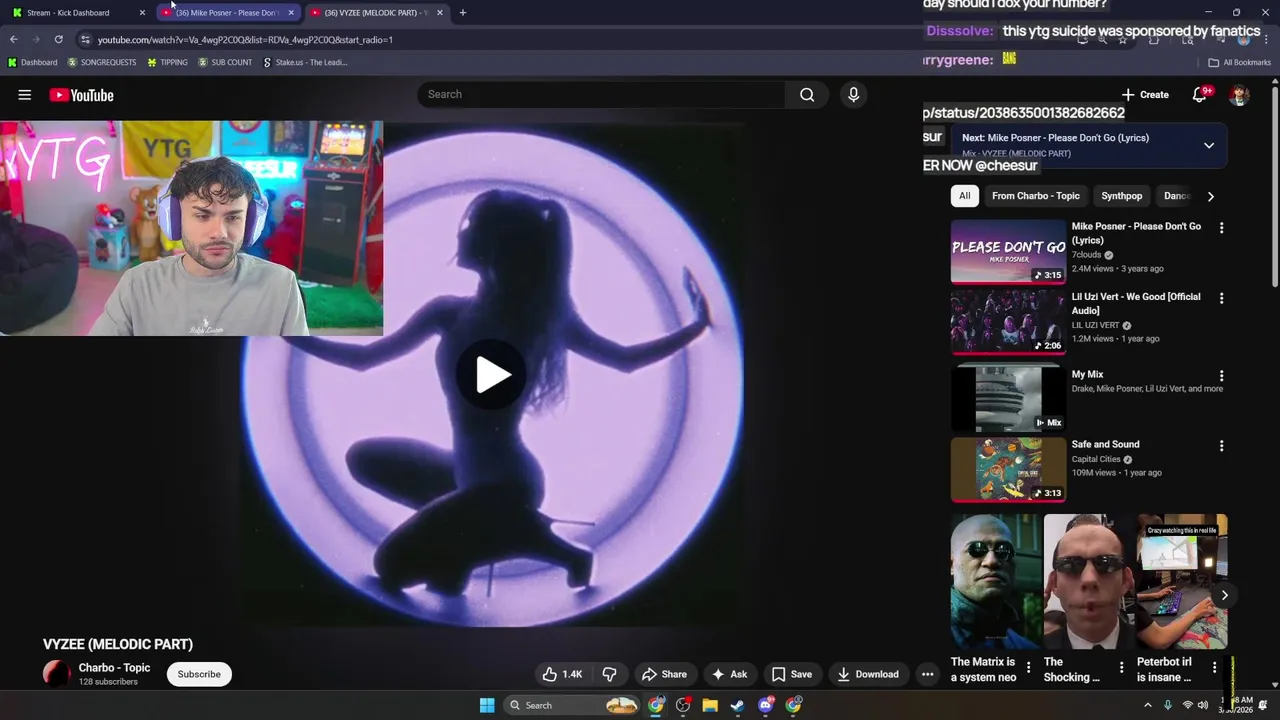This screenshot has width=1280, height=720.
Task: Open the Dashboard bookmark
Action: tap(32, 62)
